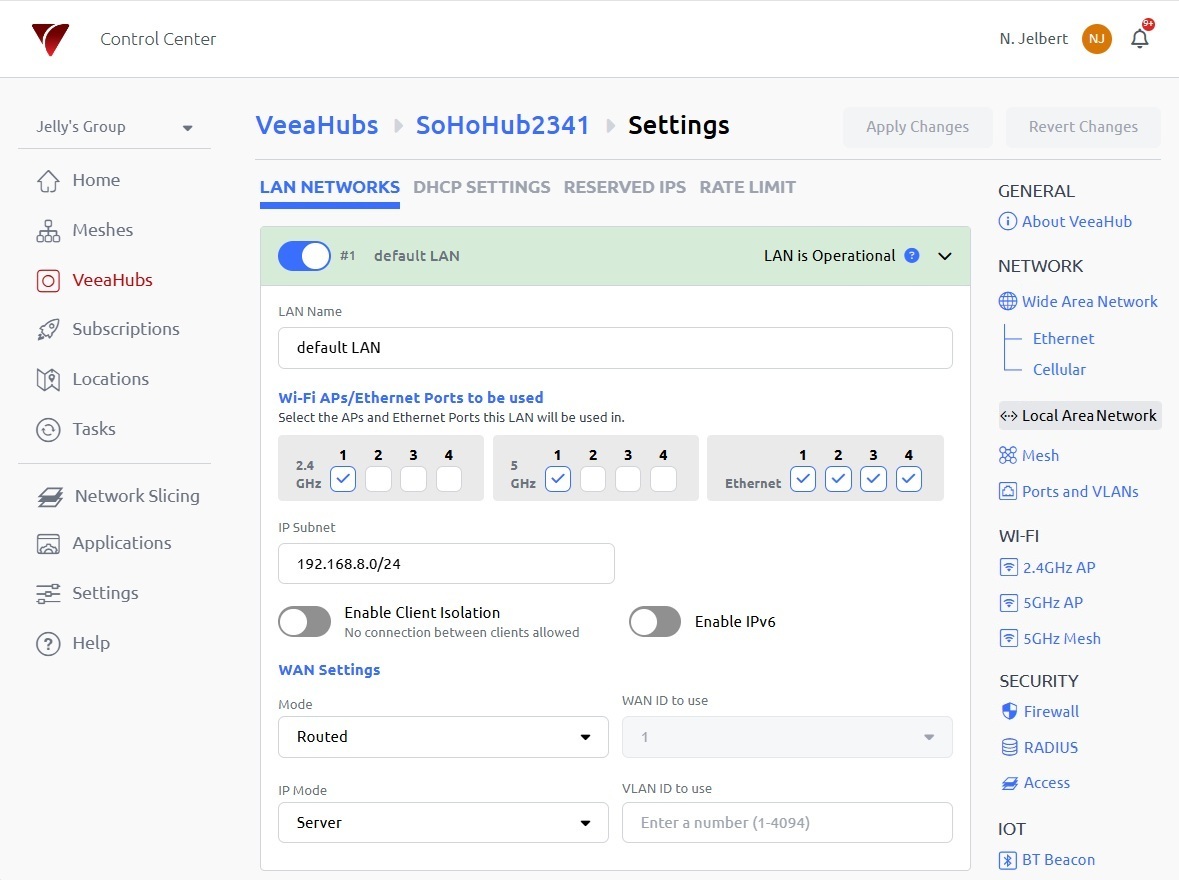
Task: Click the 2.4GHz AP wifi icon
Action: (1008, 567)
